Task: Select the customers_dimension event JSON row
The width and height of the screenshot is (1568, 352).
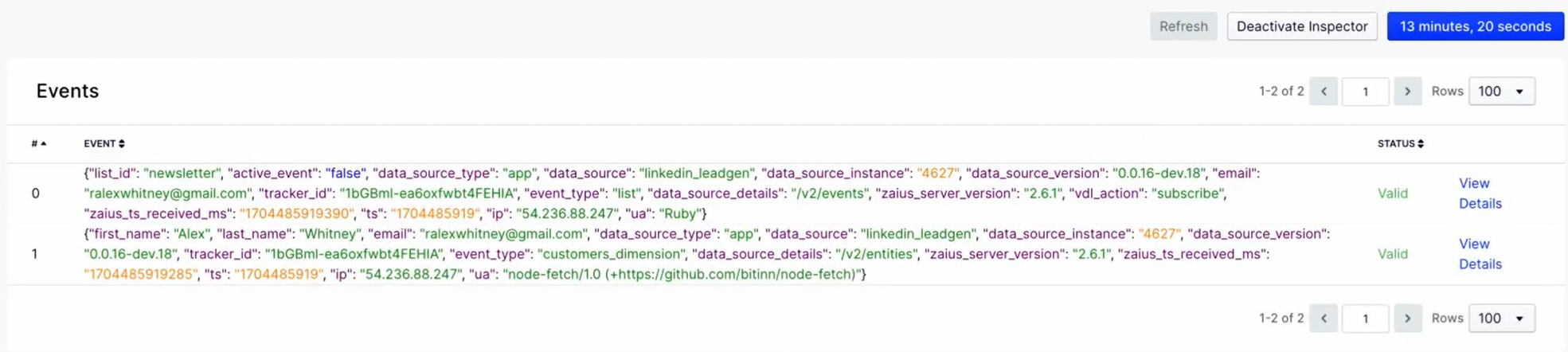Action: pyautogui.click(x=637, y=254)
